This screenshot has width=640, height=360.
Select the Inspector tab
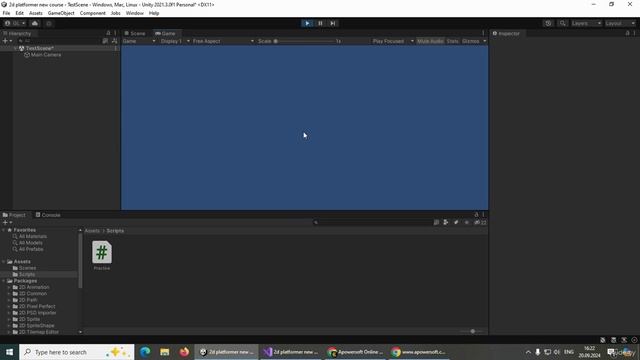pos(506,33)
